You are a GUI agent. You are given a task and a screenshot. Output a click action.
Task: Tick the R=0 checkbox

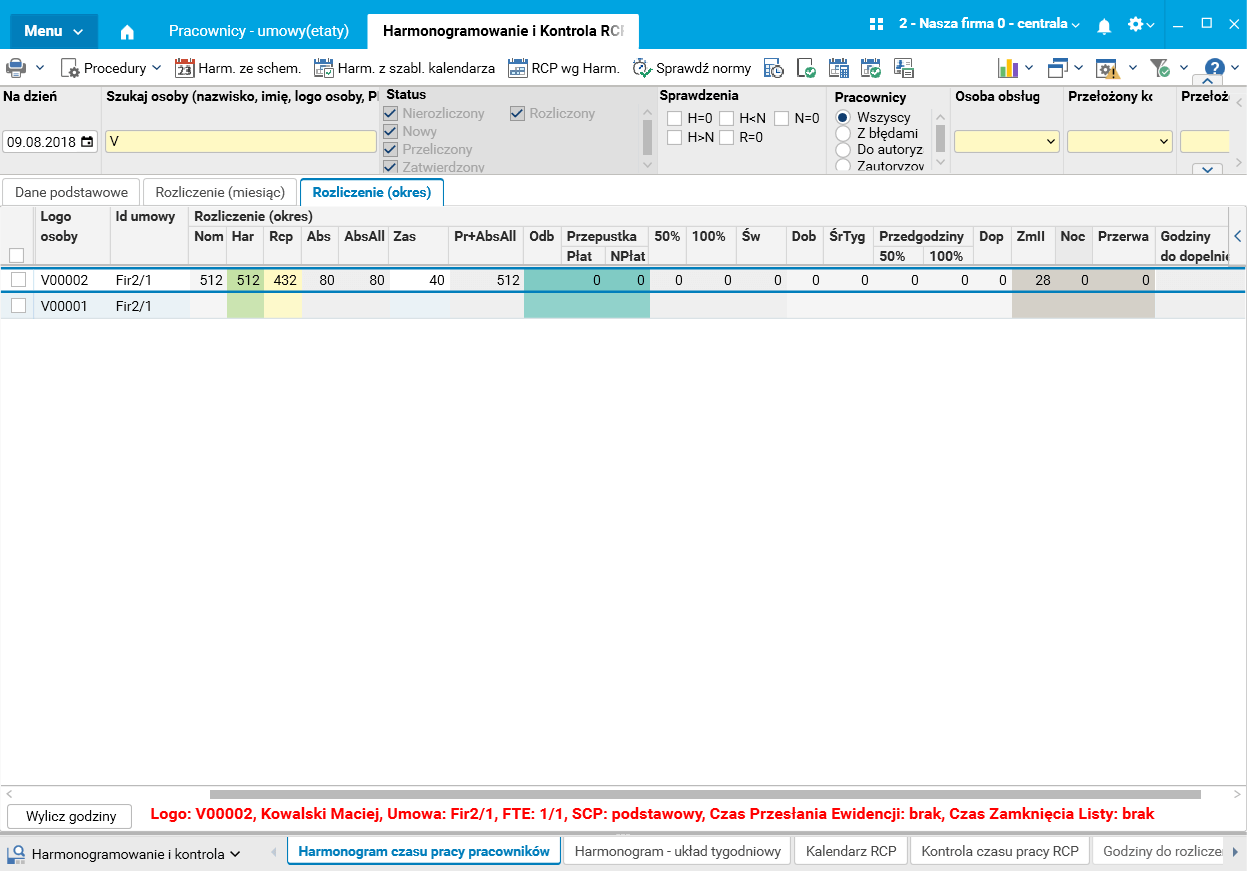pyautogui.click(x=726, y=137)
